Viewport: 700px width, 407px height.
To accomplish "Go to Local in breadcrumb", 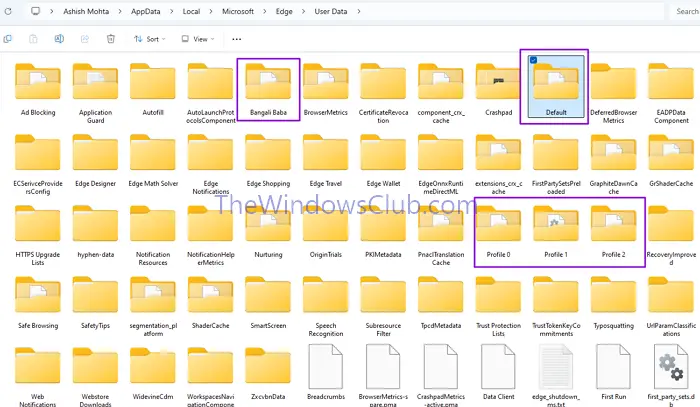I will point(191,12).
